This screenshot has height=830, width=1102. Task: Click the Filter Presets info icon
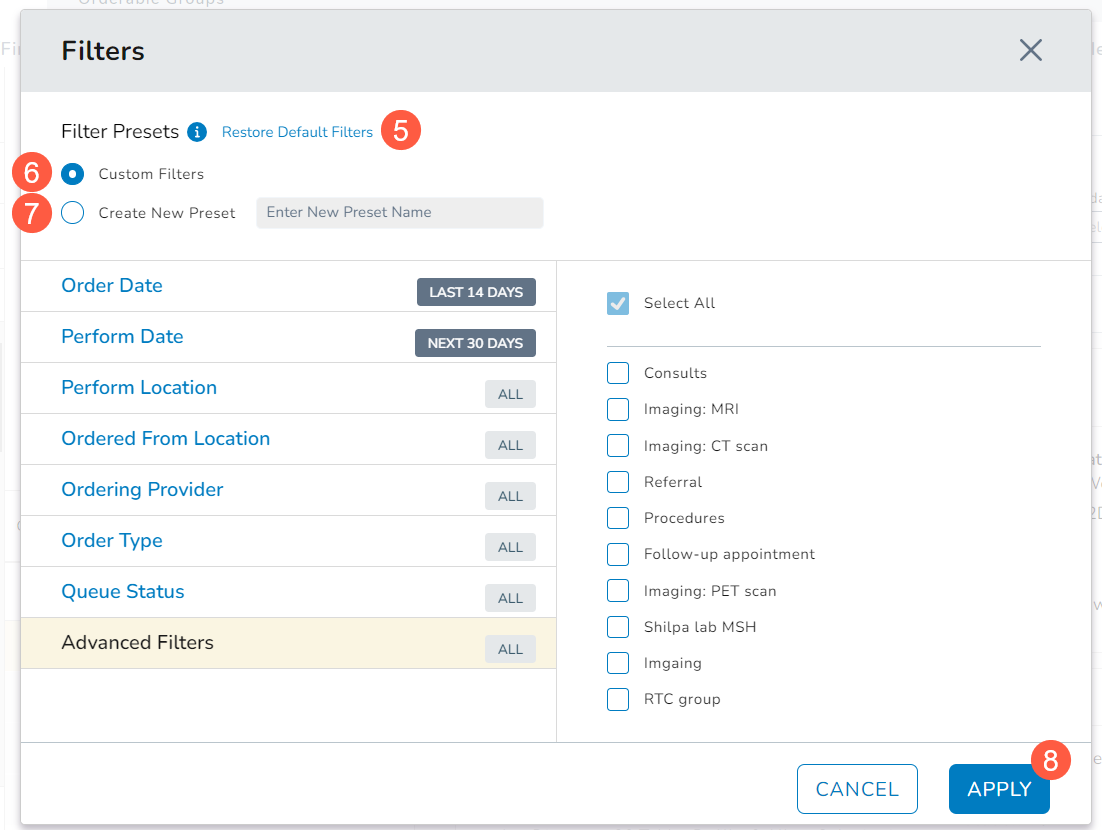click(197, 132)
